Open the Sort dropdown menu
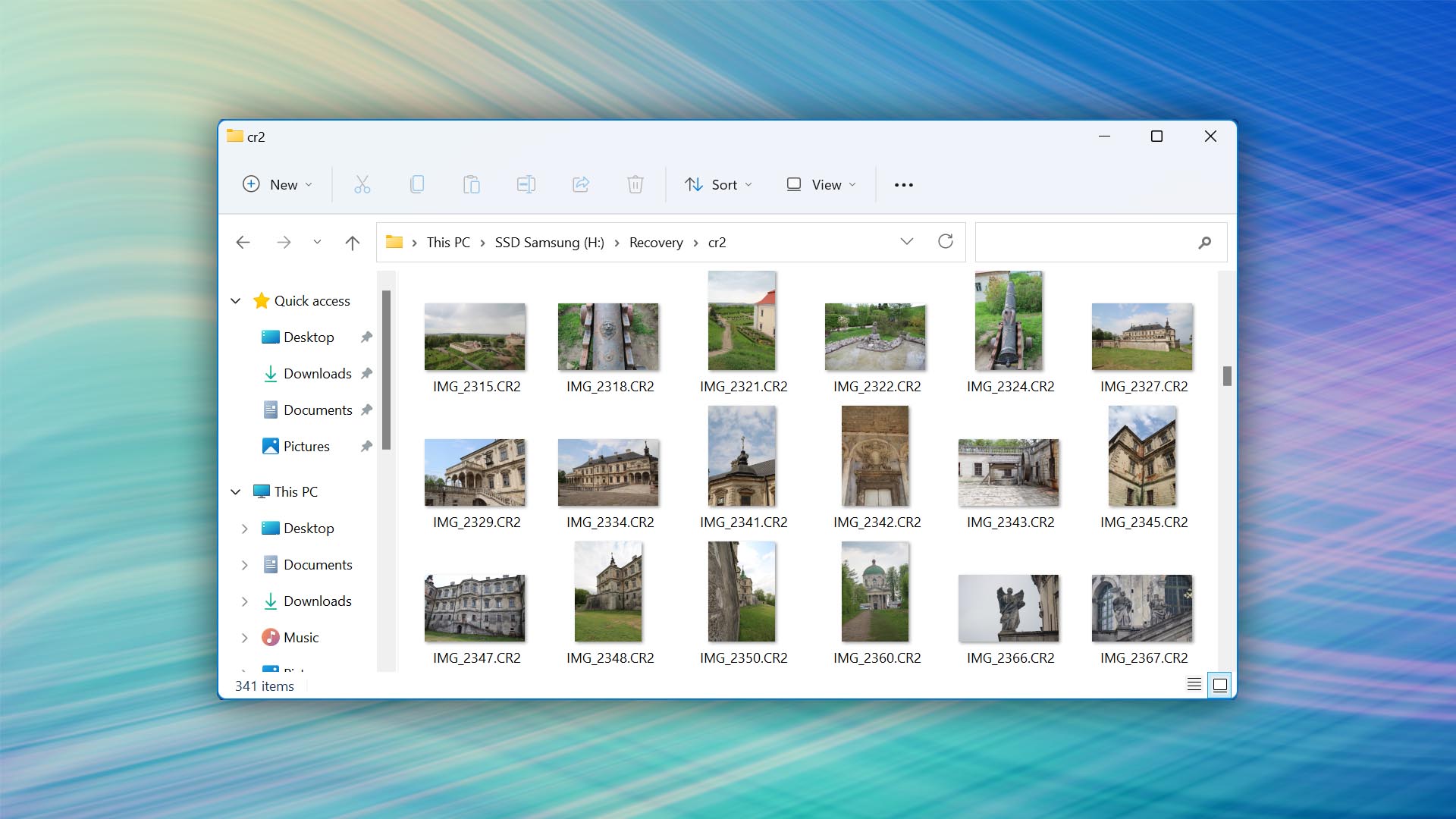1456x819 pixels. click(718, 184)
